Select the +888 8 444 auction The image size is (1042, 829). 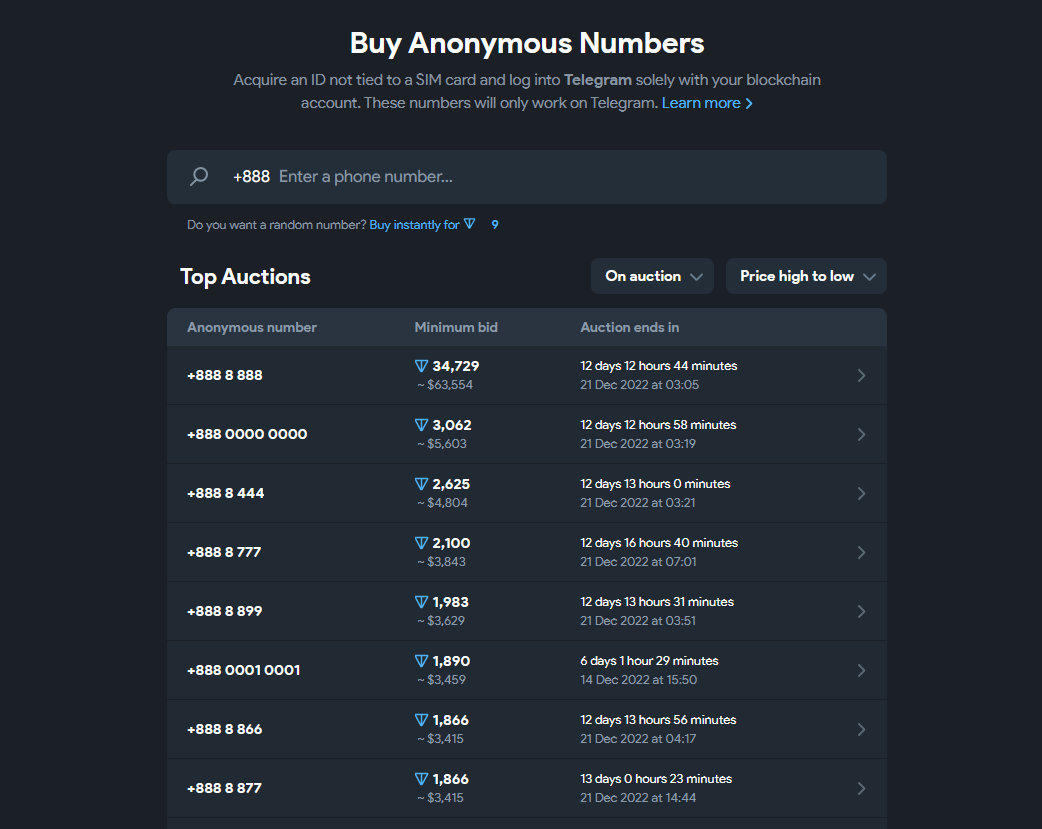(x=226, y=494)
